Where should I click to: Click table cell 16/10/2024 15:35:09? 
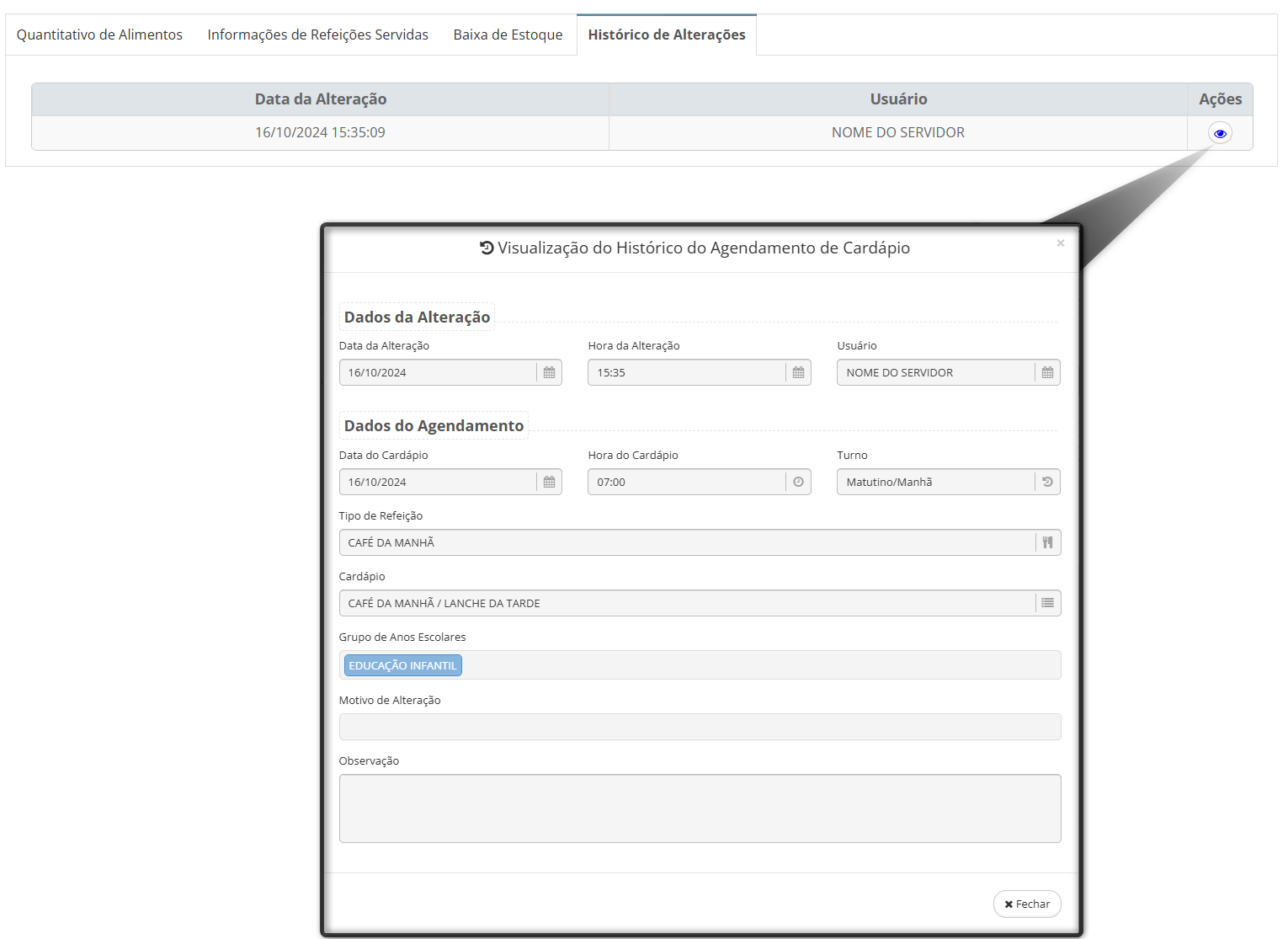pos(321,132)
